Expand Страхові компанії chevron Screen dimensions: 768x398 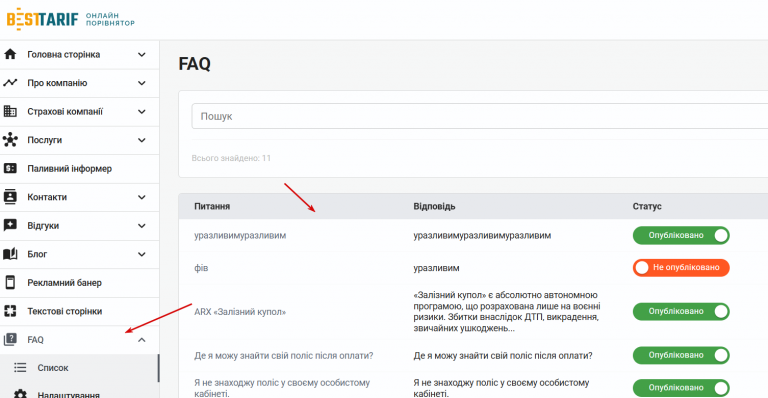click(x=142, y=112)
